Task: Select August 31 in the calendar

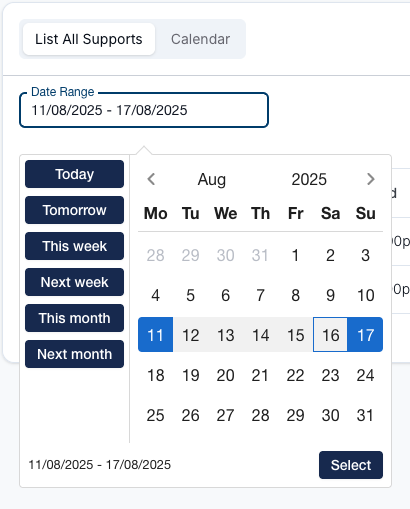Action: coord(365,415)
